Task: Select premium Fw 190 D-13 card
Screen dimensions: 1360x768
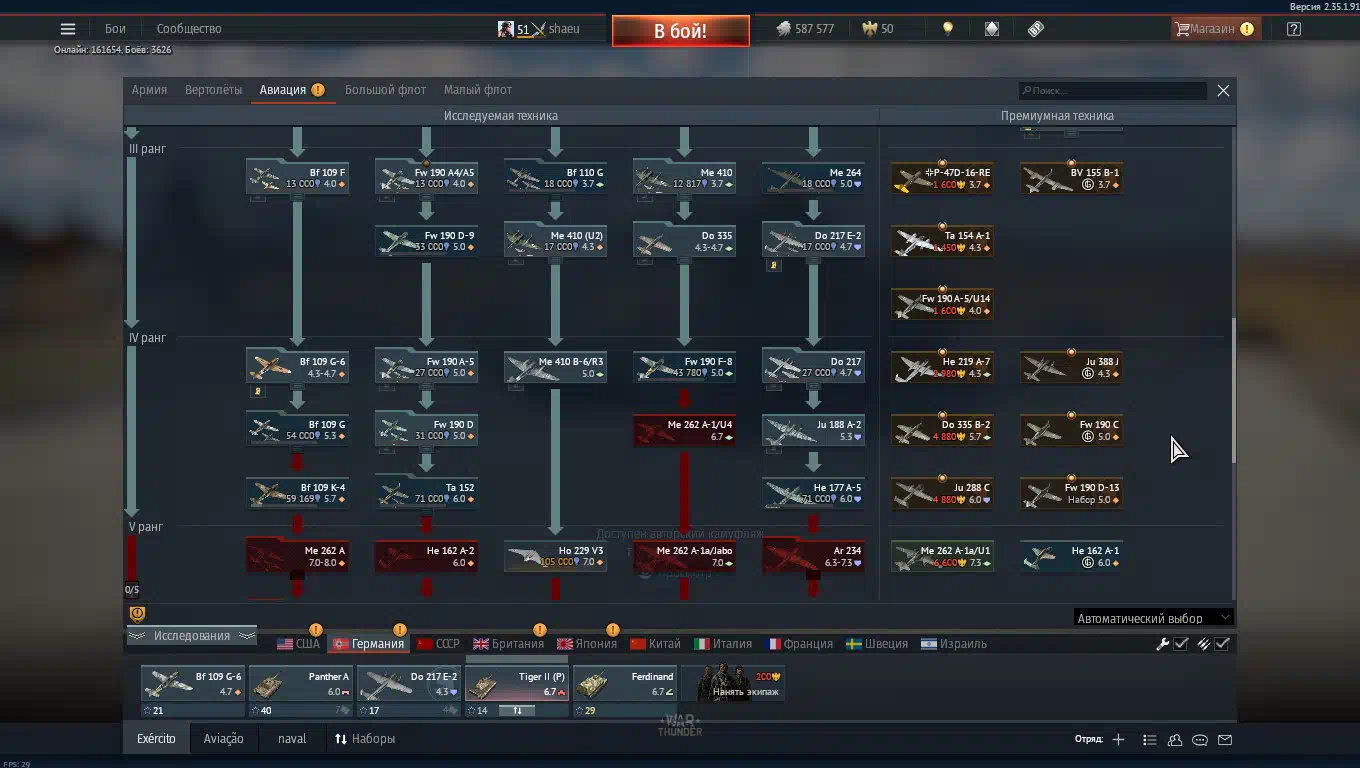Action: click(1072, 493)
